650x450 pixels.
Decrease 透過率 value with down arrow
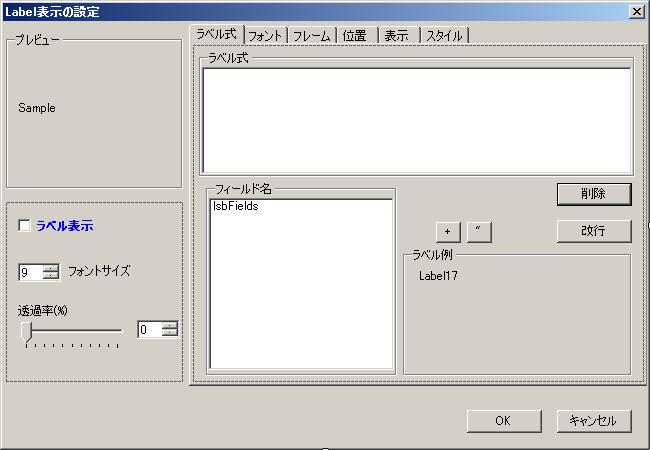point(170,333)
